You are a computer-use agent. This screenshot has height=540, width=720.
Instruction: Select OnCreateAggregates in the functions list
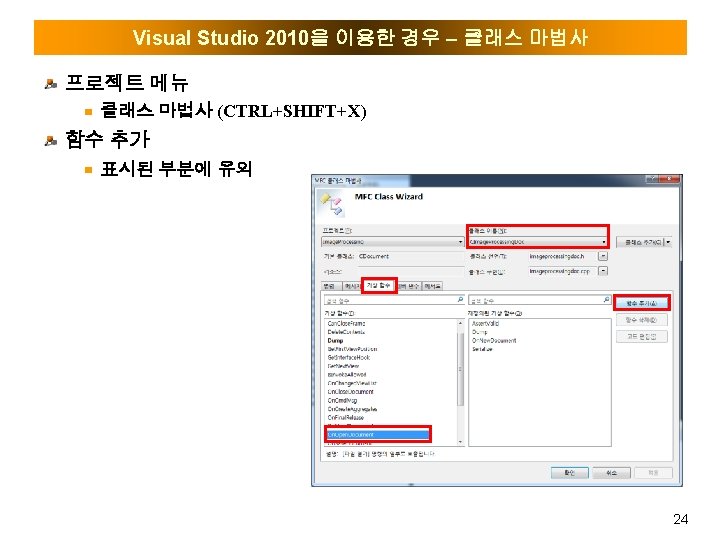[x=352, y=409]
